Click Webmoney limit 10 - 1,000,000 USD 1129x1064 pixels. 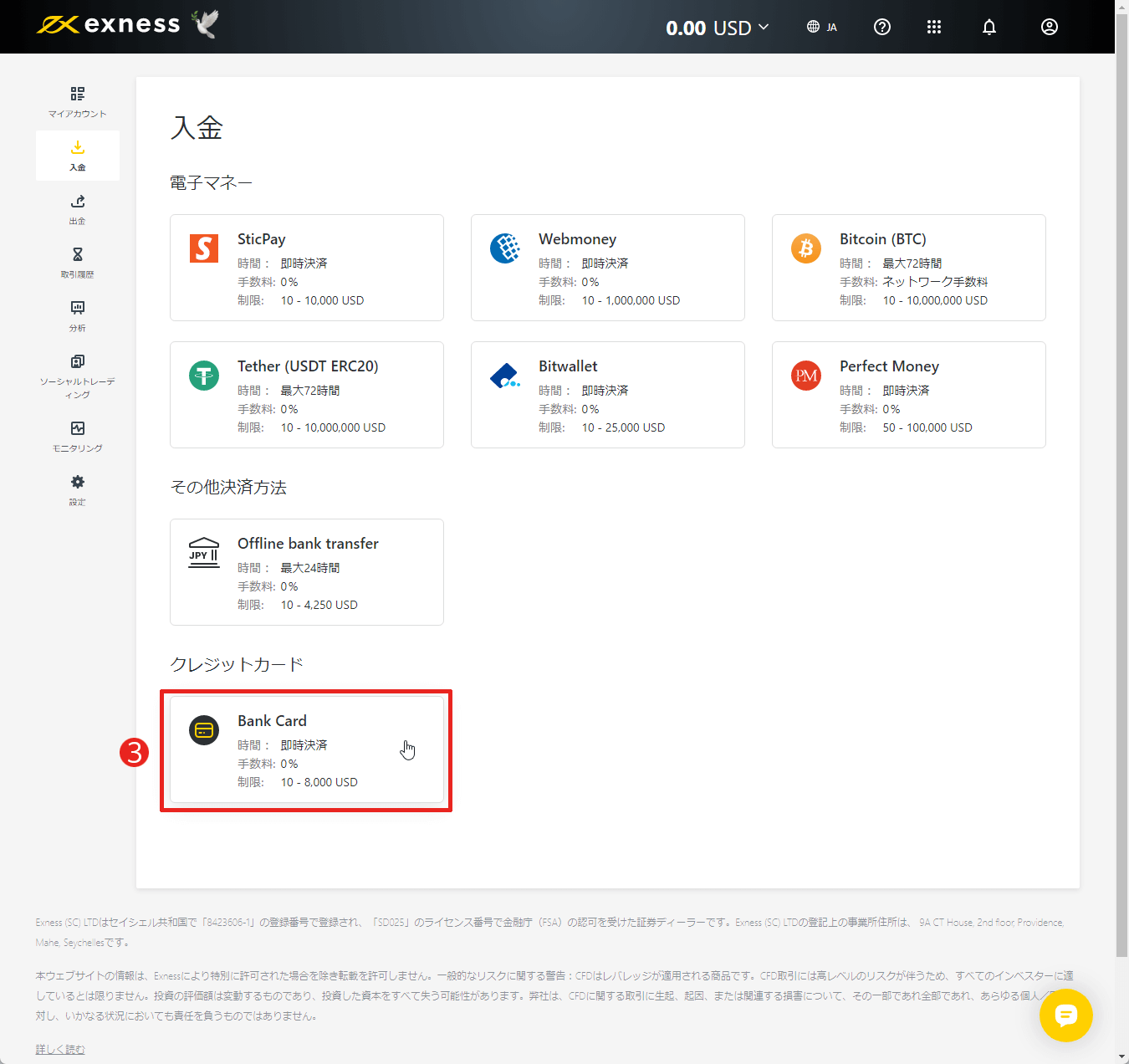pyautogui.click(x=631, y=300)
